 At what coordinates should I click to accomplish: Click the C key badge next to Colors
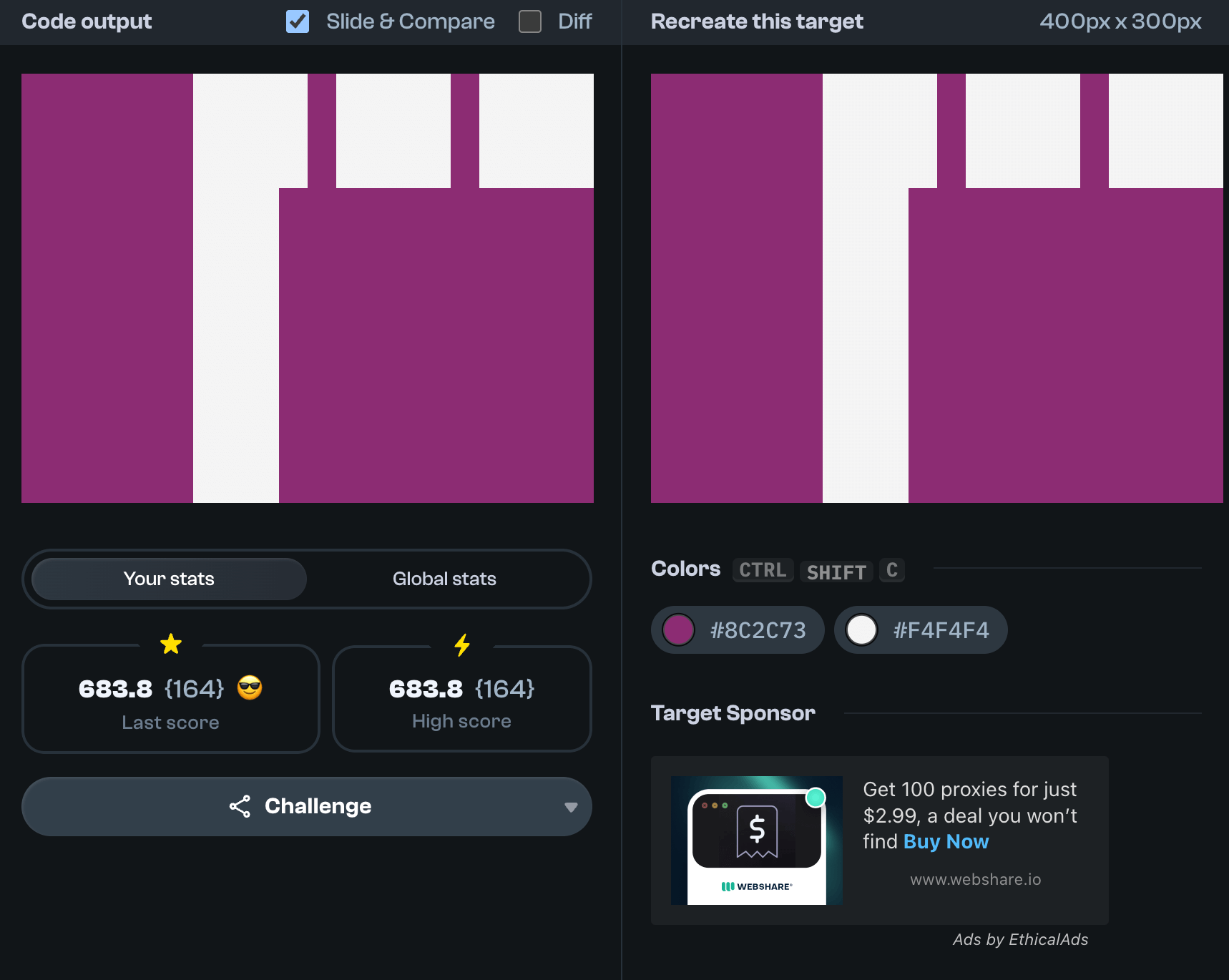[891, 570]
